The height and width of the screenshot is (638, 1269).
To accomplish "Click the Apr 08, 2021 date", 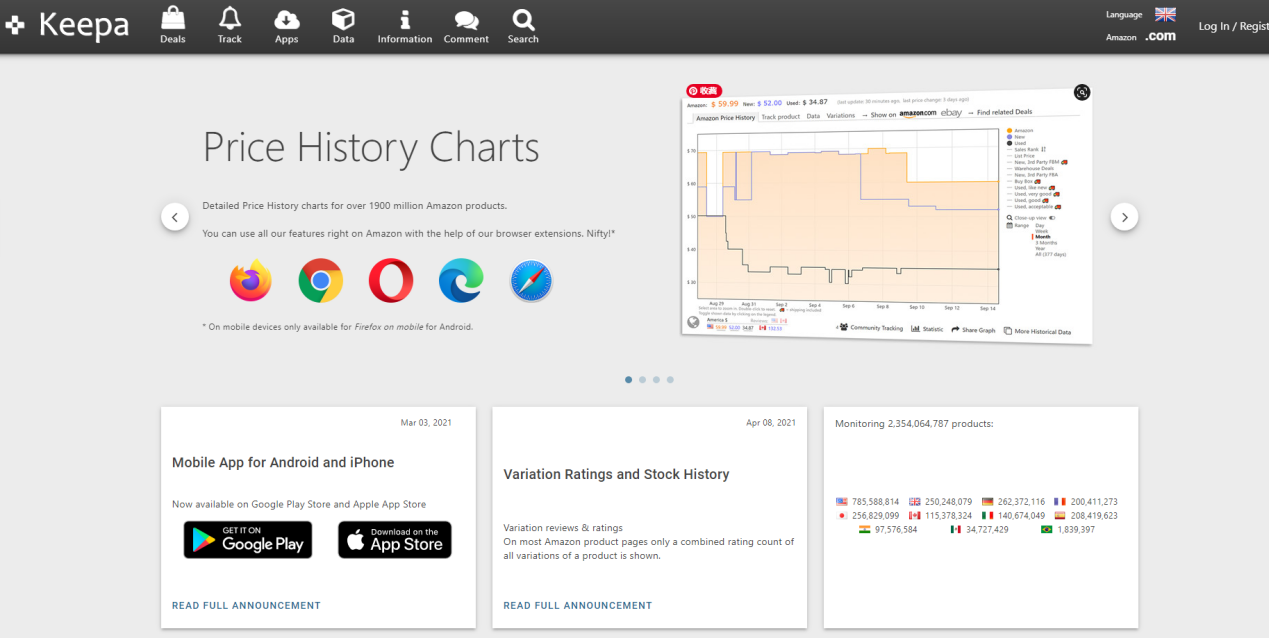I will point(771,423).
